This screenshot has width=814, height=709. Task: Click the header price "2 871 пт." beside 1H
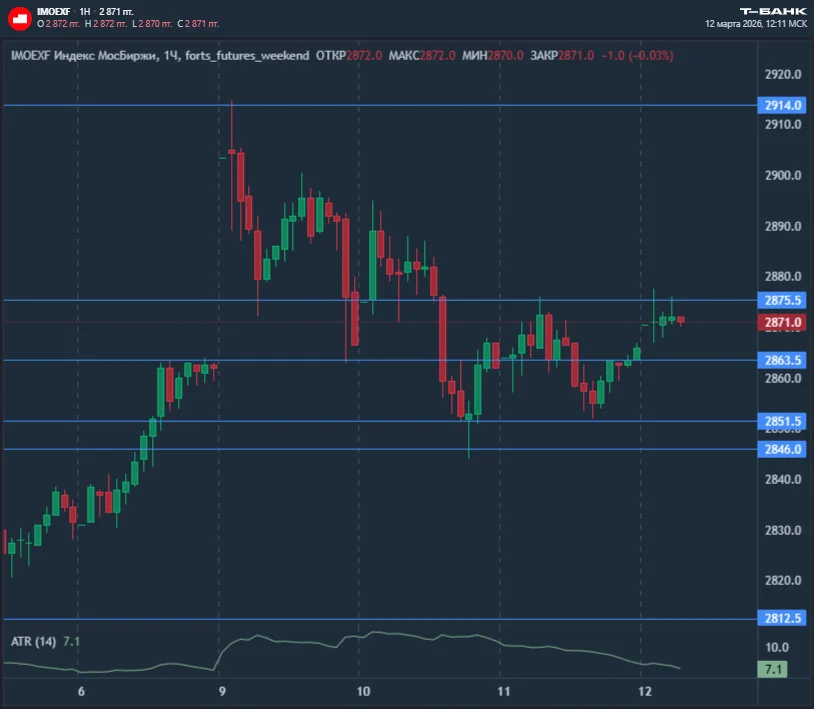tap(116, 11)
